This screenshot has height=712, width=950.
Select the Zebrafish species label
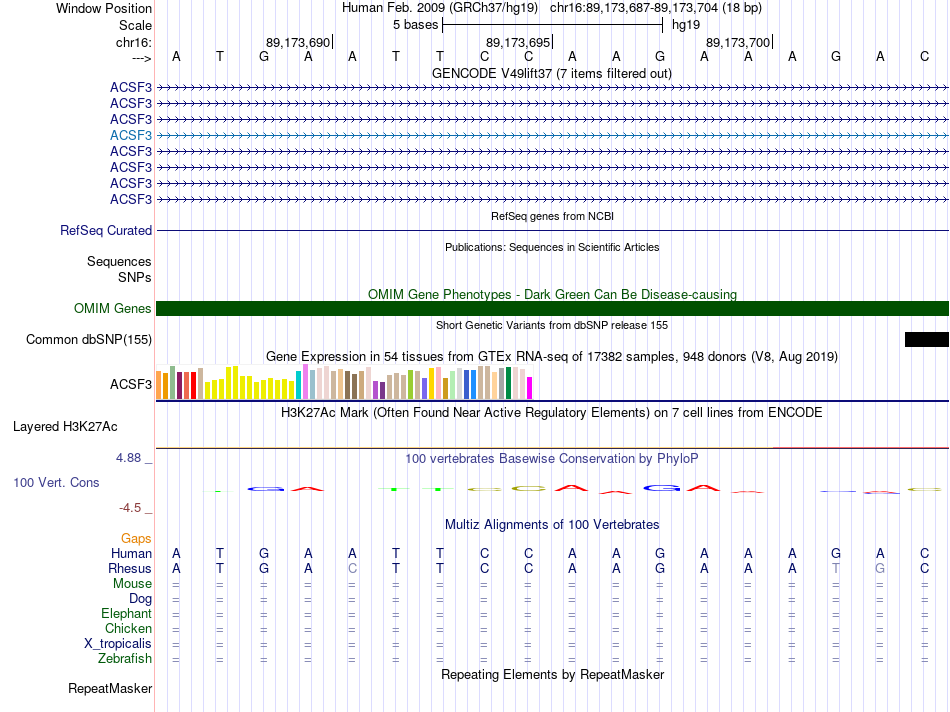125,658
